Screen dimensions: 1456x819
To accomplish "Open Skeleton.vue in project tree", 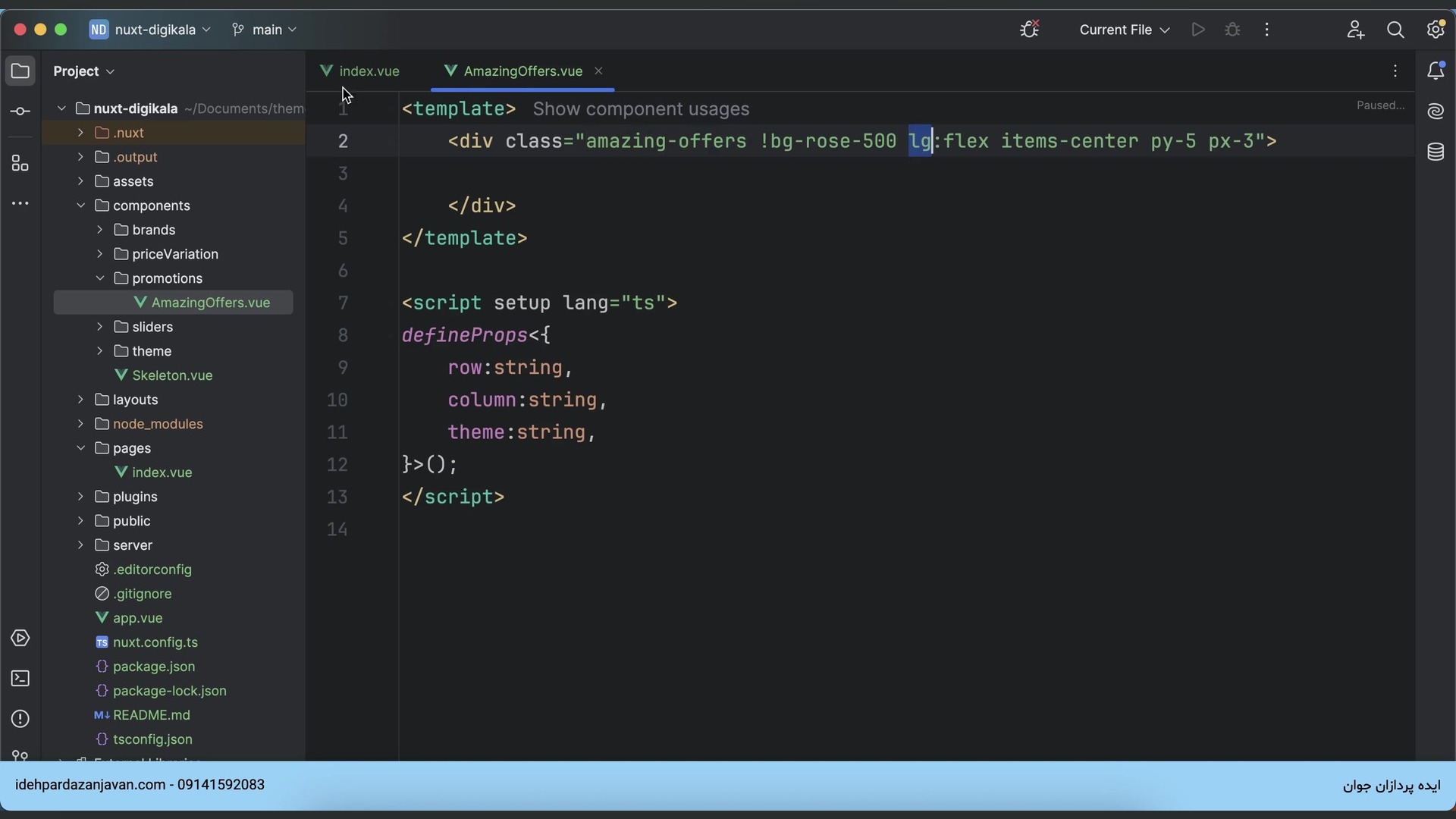I will click(x=172, y=375).
